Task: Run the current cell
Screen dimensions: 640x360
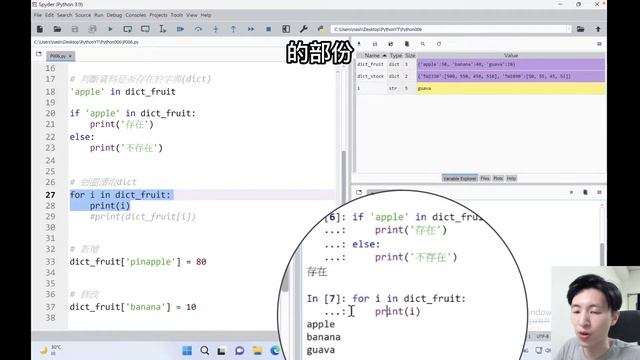Action: [127, 29]
